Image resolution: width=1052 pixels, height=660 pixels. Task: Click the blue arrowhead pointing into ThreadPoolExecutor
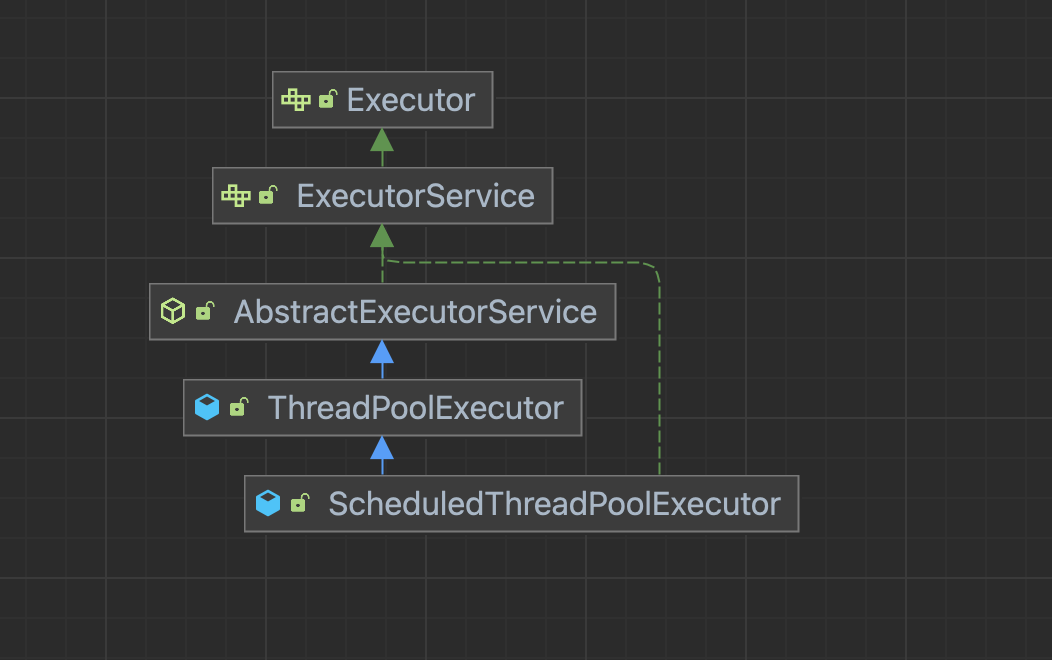tap(382, 448)
